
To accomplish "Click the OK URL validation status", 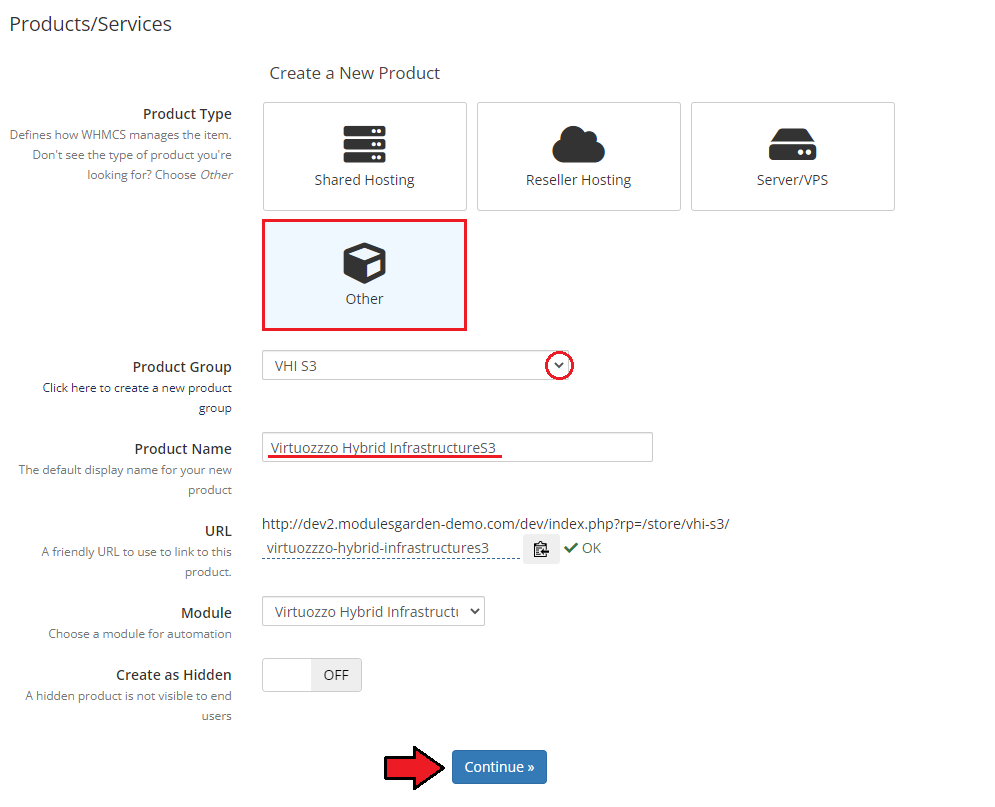I will coord(583,548).
